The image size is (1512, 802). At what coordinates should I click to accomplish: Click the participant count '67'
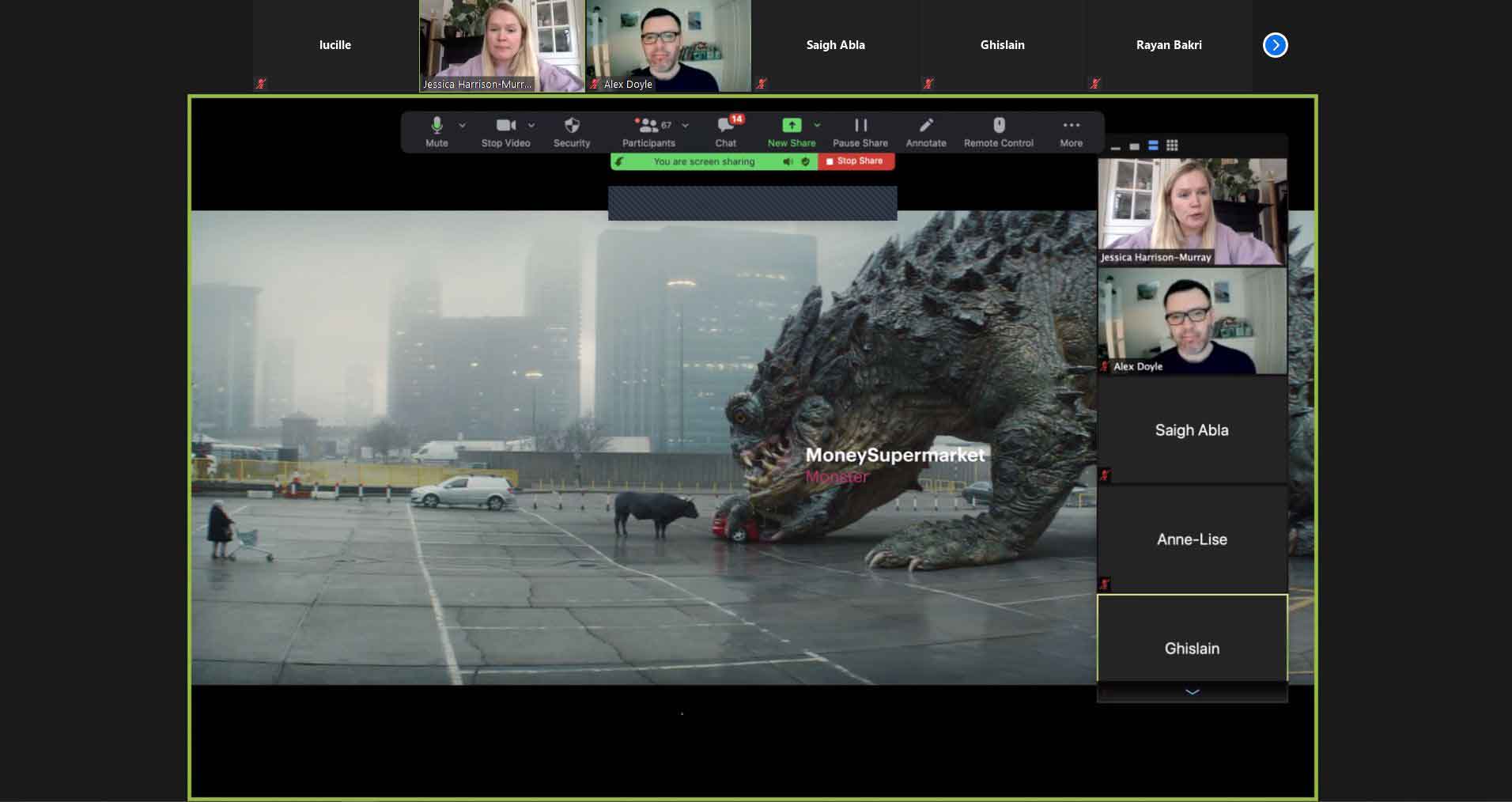point(667,125)
